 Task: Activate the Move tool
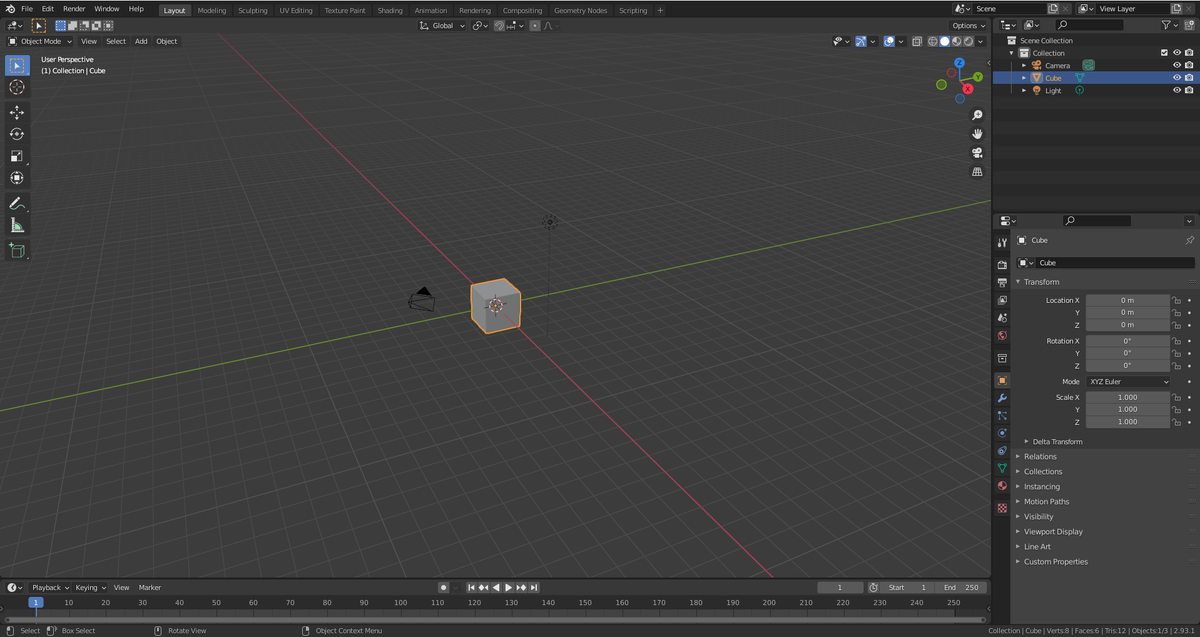click(17, 112)
